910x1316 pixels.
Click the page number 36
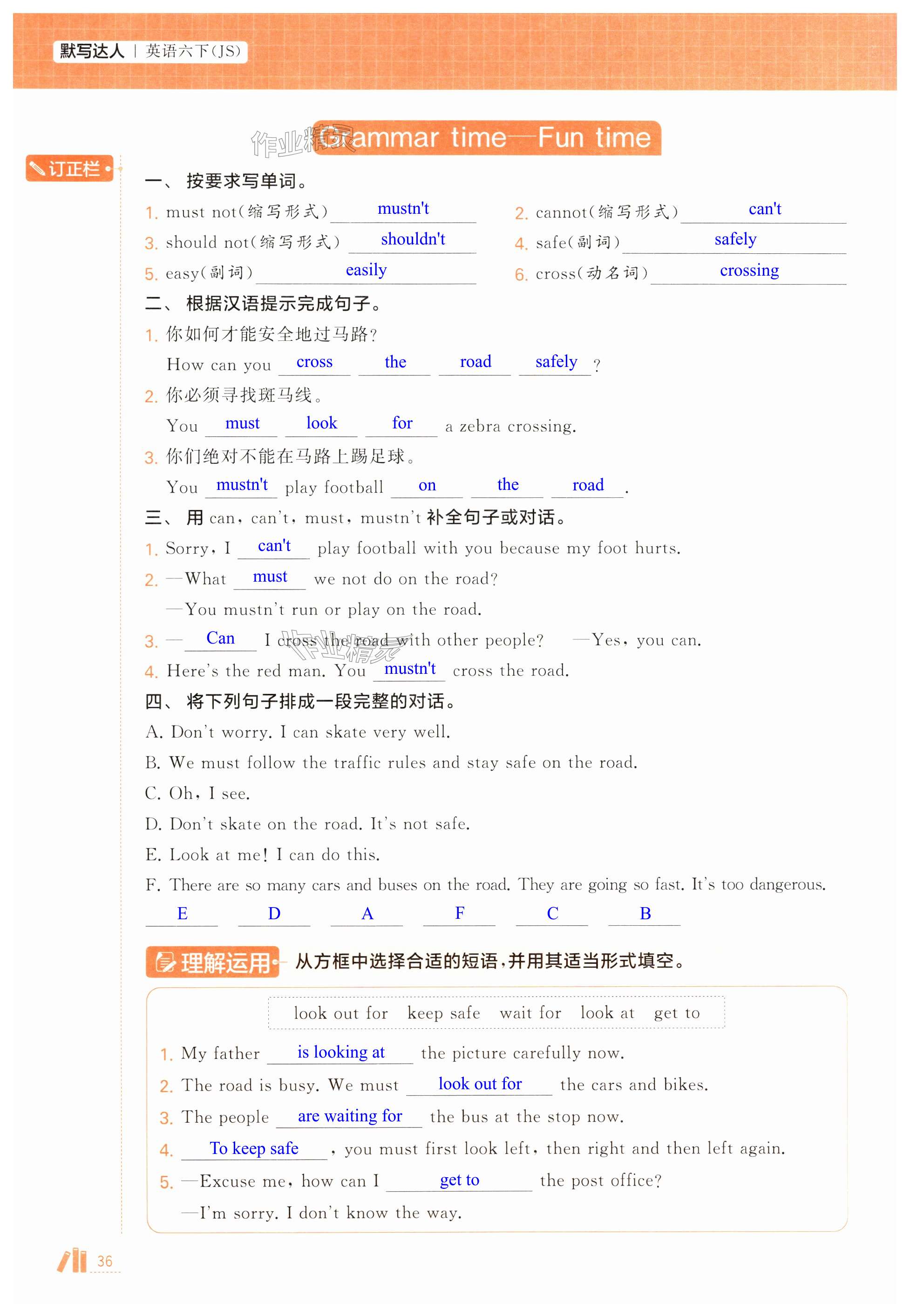(x=104, y=1261)
